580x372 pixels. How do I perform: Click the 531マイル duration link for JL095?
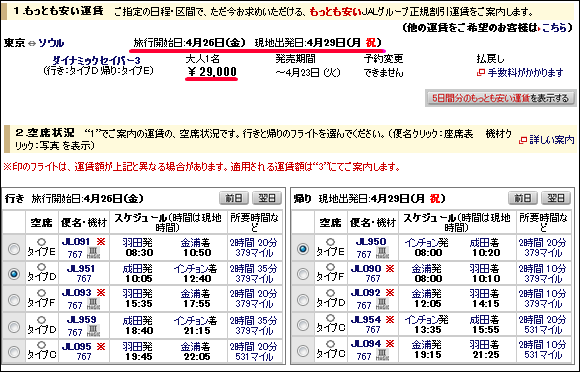(254, 357)
